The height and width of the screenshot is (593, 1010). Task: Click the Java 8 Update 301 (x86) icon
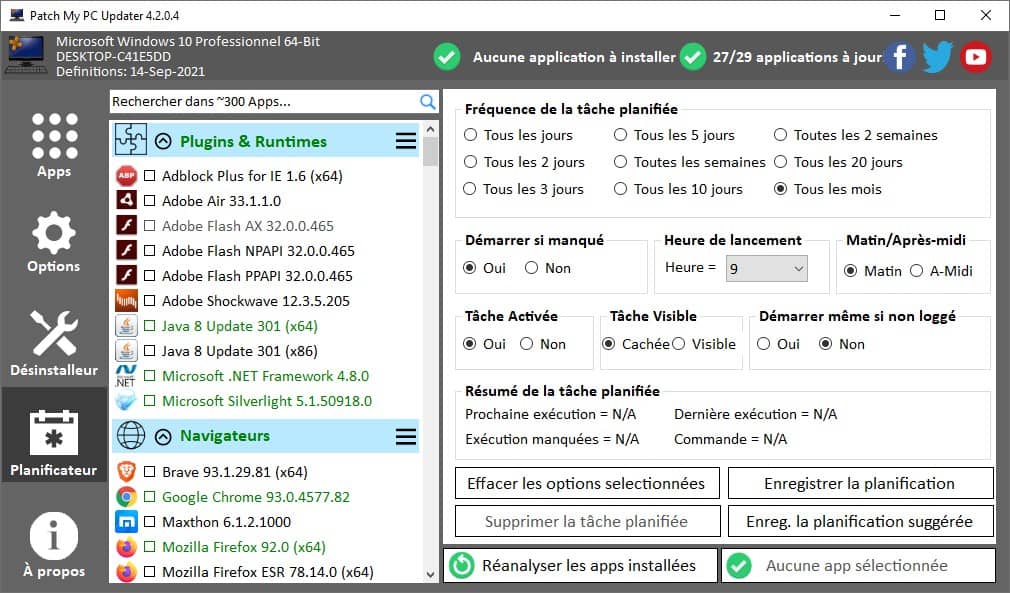tap(126, 351)
